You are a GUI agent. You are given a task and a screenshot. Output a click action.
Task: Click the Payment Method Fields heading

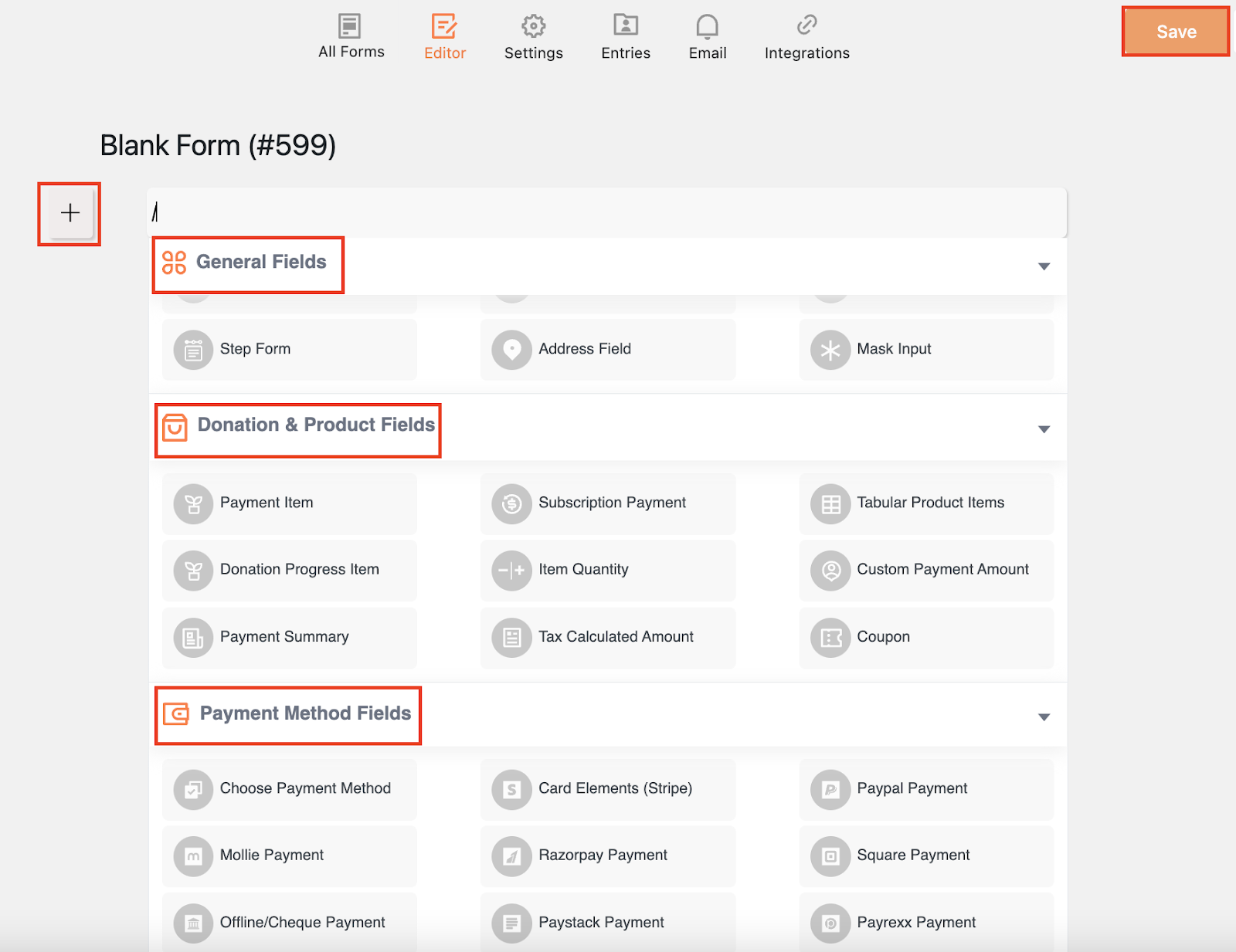[x=305, y=713]
